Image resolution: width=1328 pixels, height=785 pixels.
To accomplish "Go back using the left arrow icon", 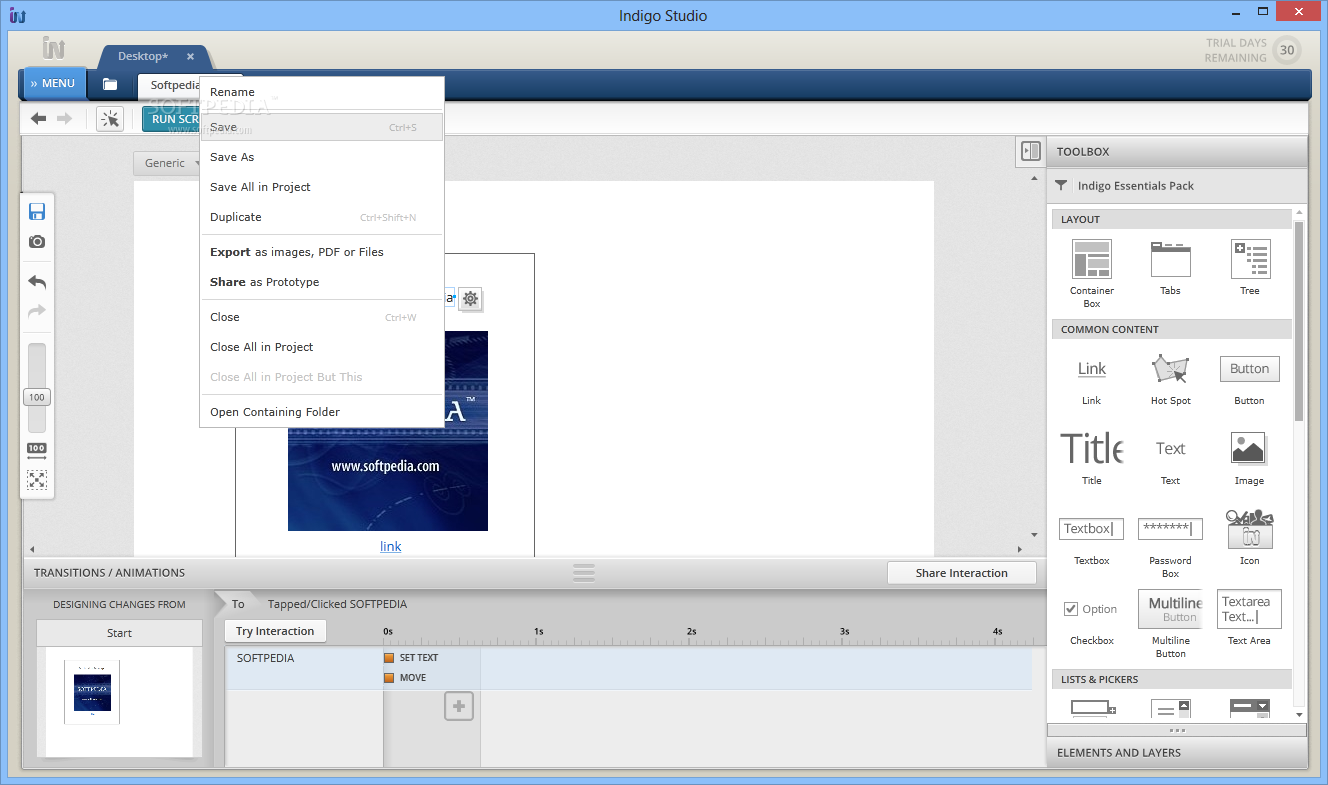I will (x=38, y=119).
